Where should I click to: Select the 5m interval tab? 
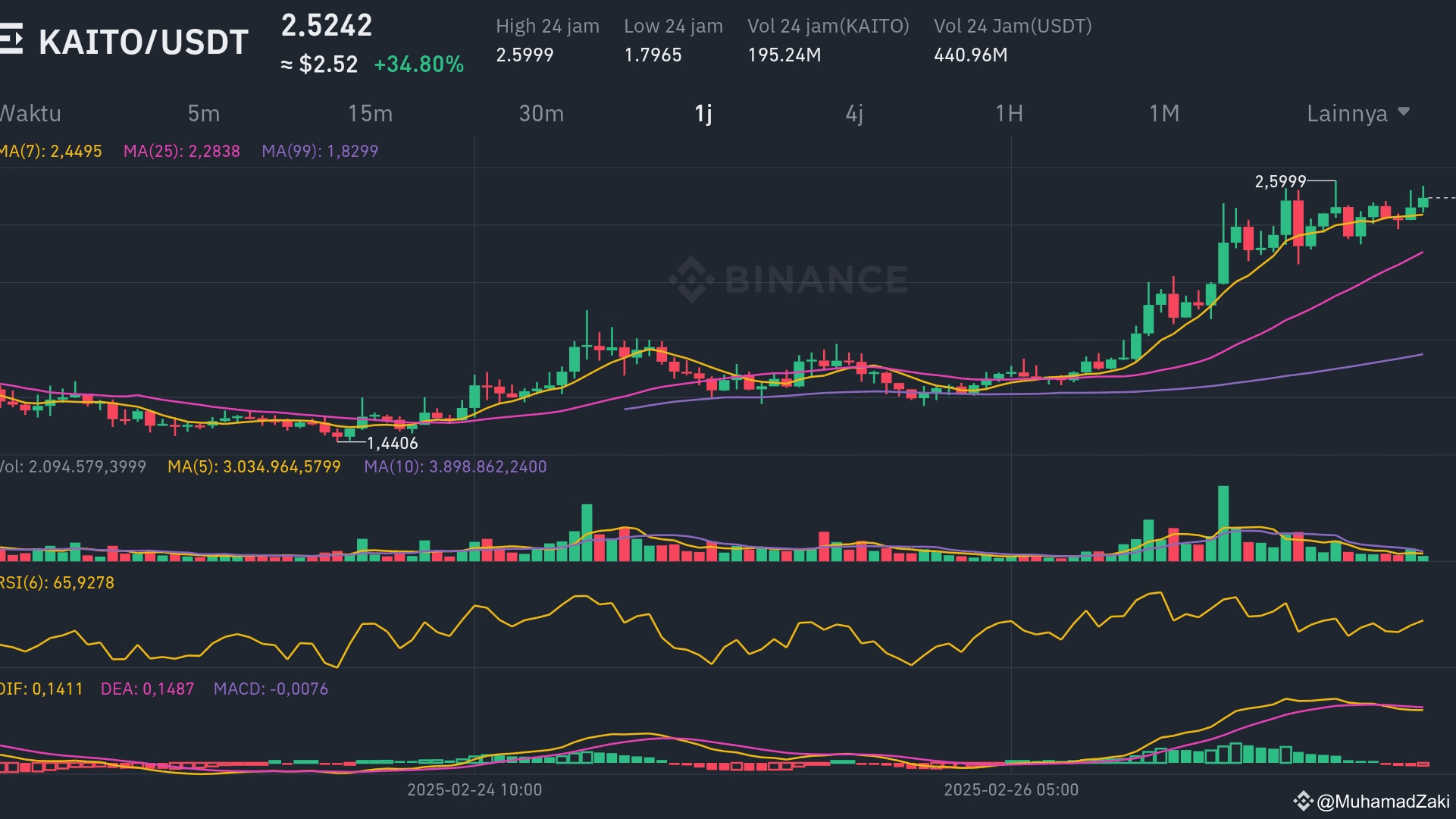[203, 114]
